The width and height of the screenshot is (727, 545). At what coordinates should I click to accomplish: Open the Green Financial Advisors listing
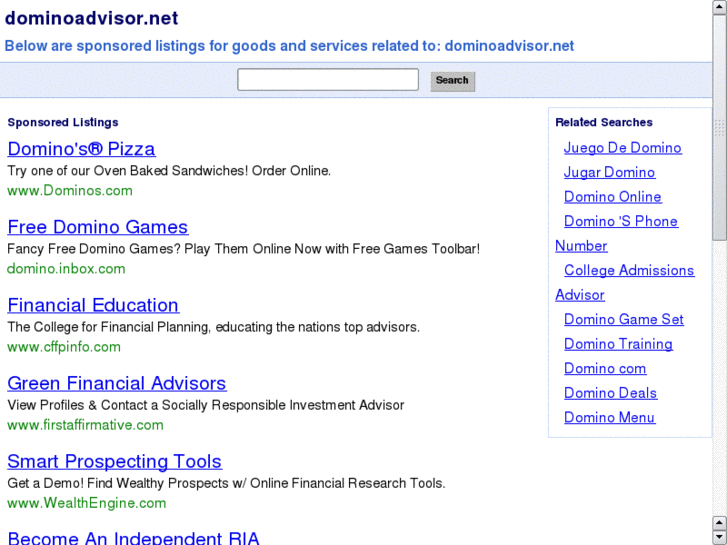point(117,383)
